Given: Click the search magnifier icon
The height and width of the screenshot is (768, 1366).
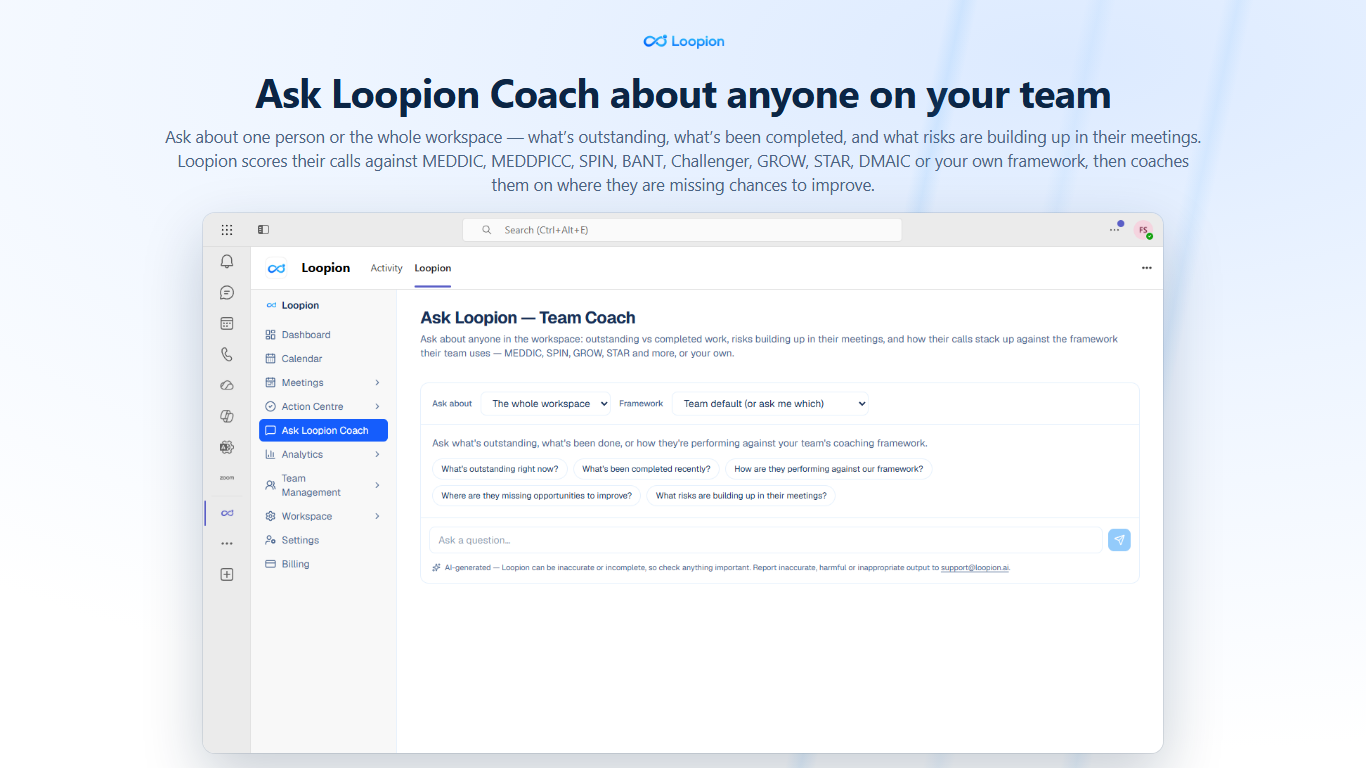Looking at the screenshot, I should click(x=487, y=230).
